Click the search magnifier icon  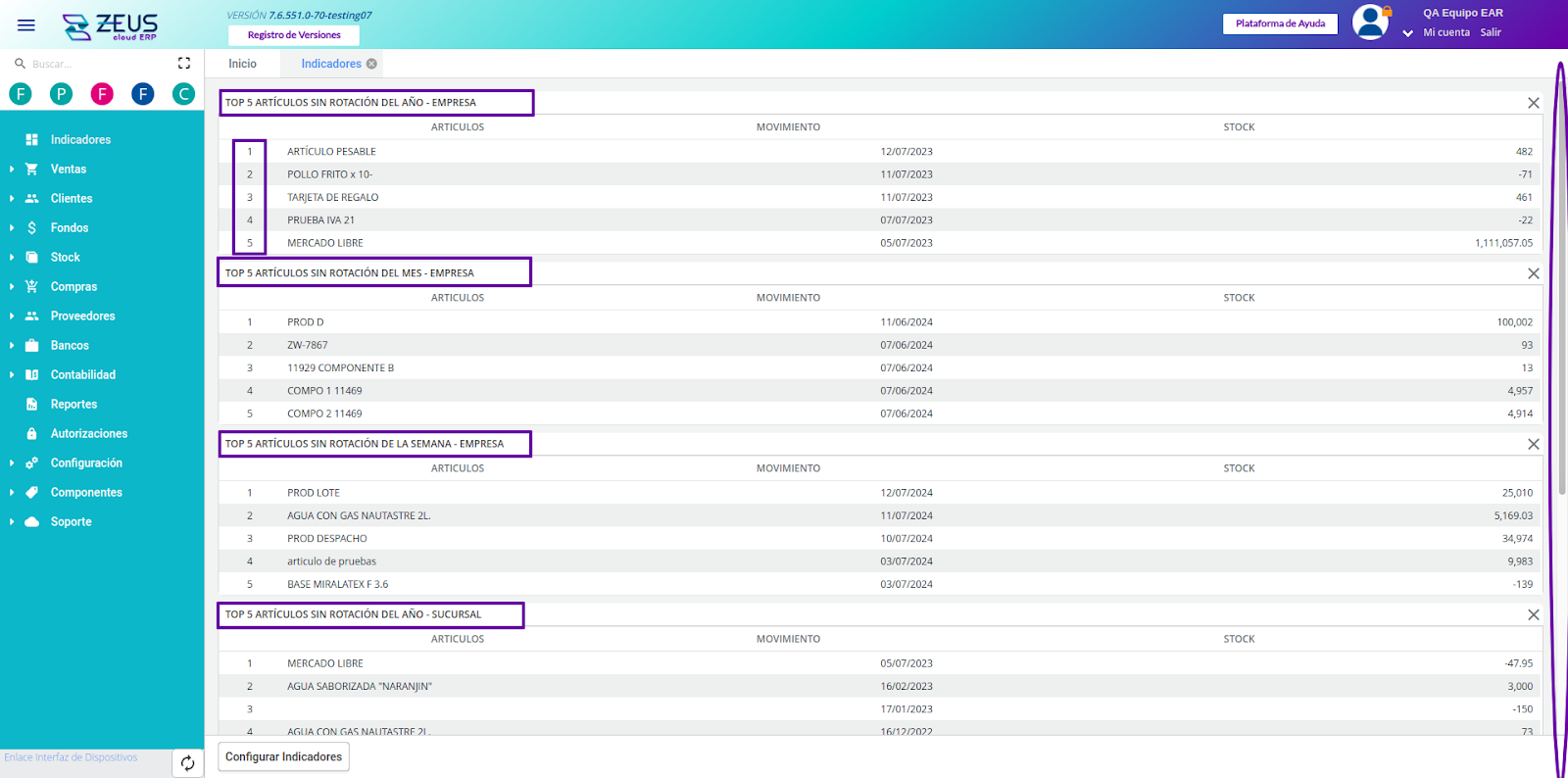[20, 63]
